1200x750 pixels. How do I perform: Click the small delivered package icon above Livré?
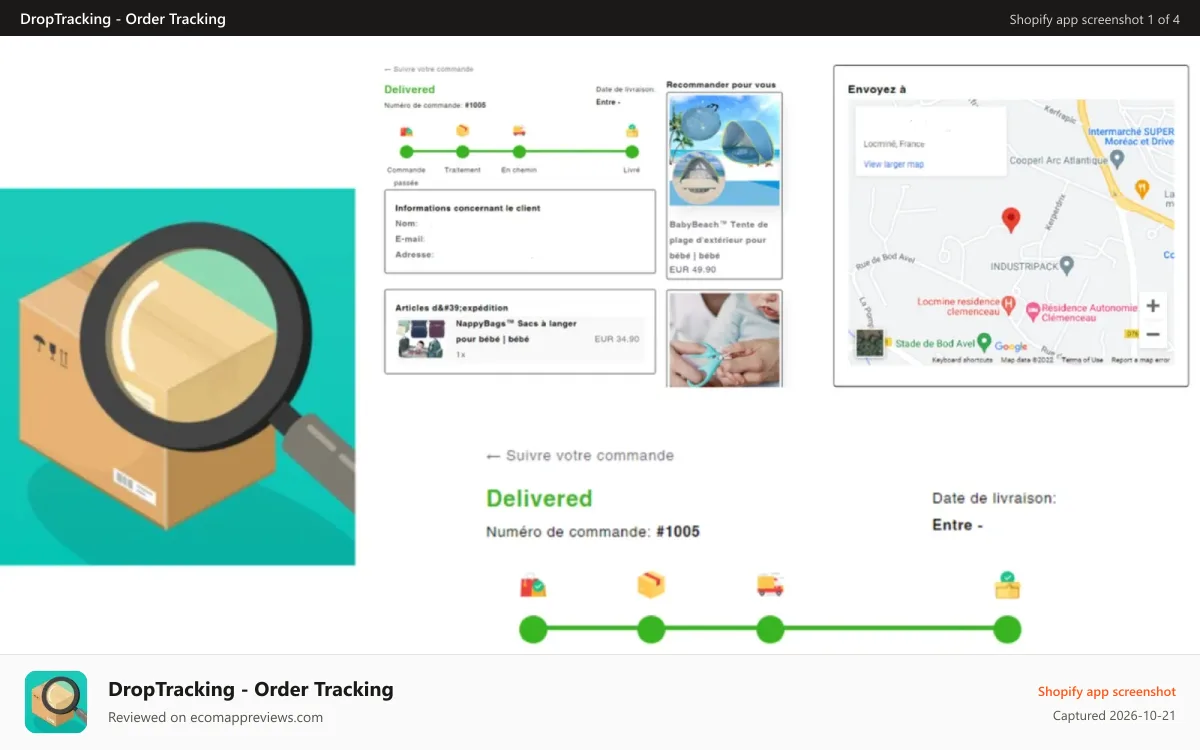pos(632,131)
